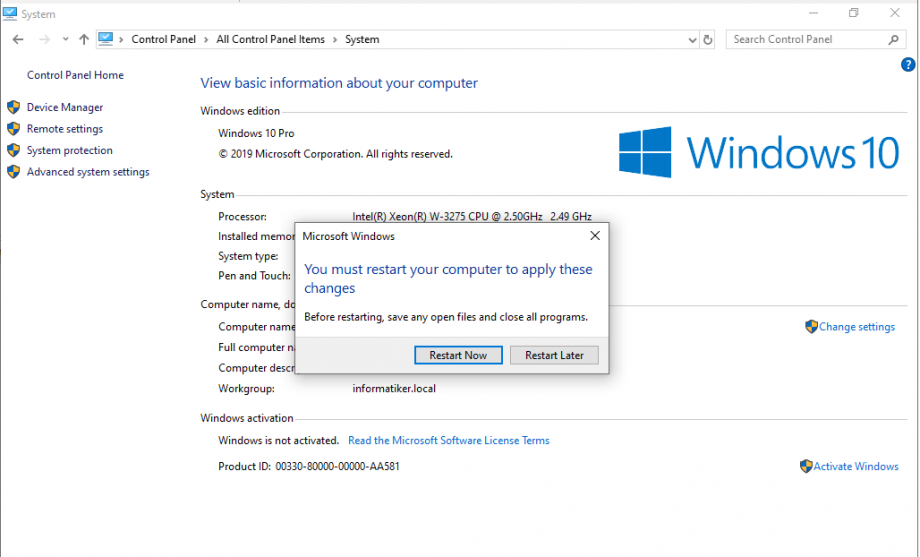This screenshot has height=557, width=920.
Task: Open Device Manager
Action: point(65,107)
